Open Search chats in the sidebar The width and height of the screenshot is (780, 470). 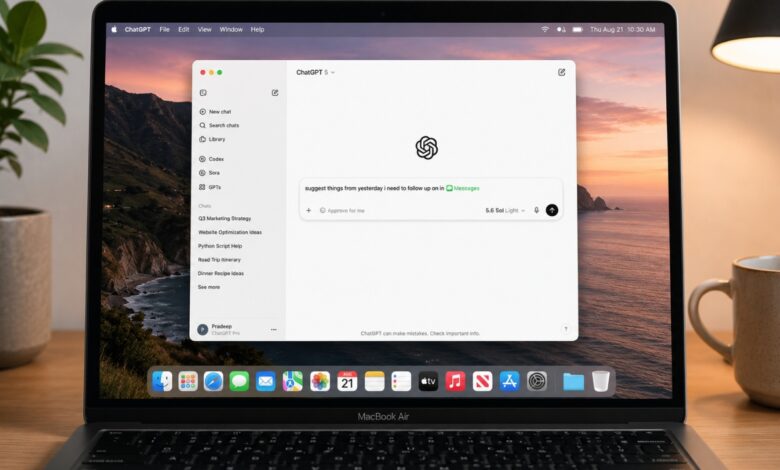219,125
